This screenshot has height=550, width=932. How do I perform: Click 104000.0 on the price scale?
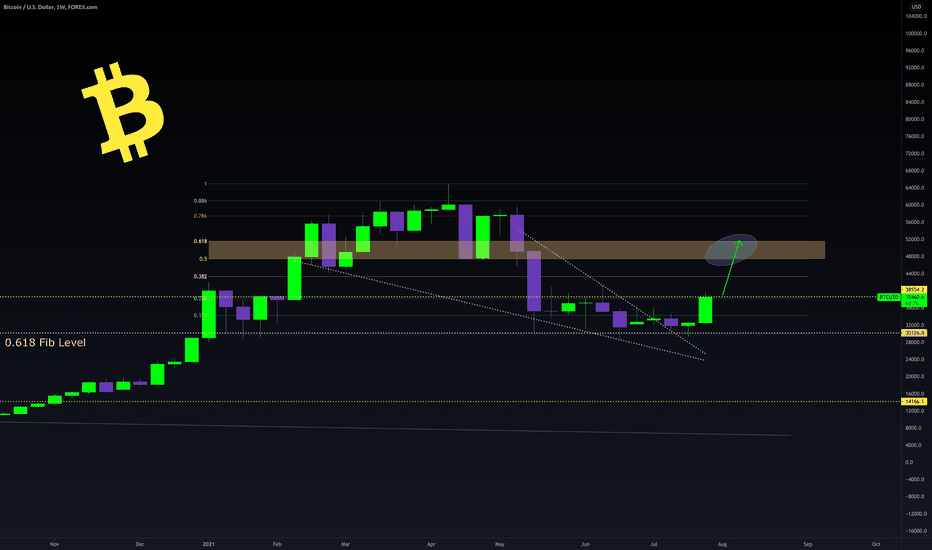916,16
